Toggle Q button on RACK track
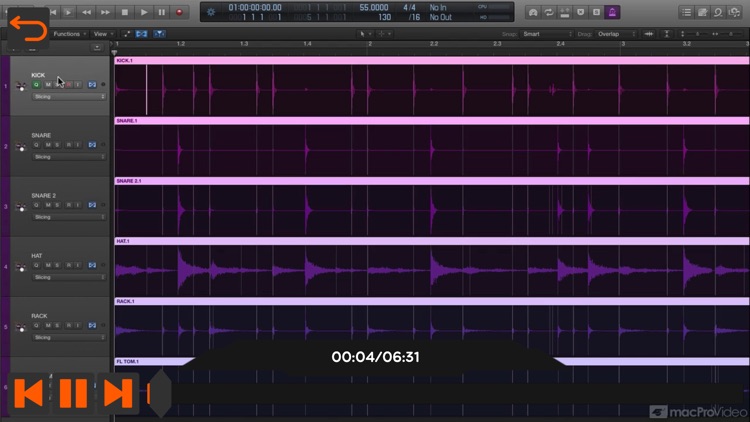 click(x=36, y=326)
